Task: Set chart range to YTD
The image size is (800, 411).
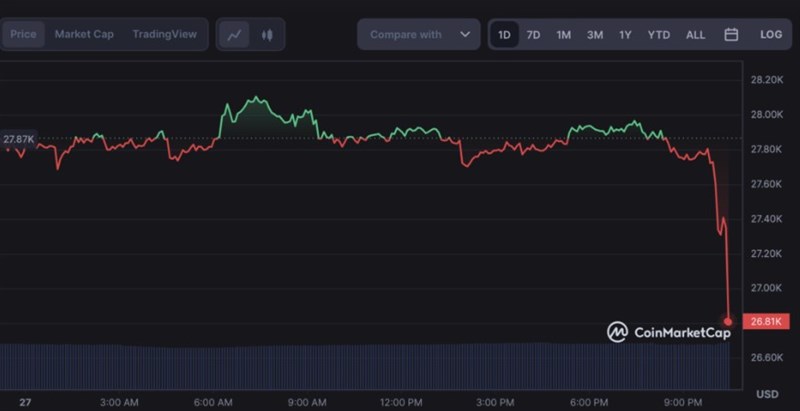Action: pyautogui.click(x=659, y=34)
